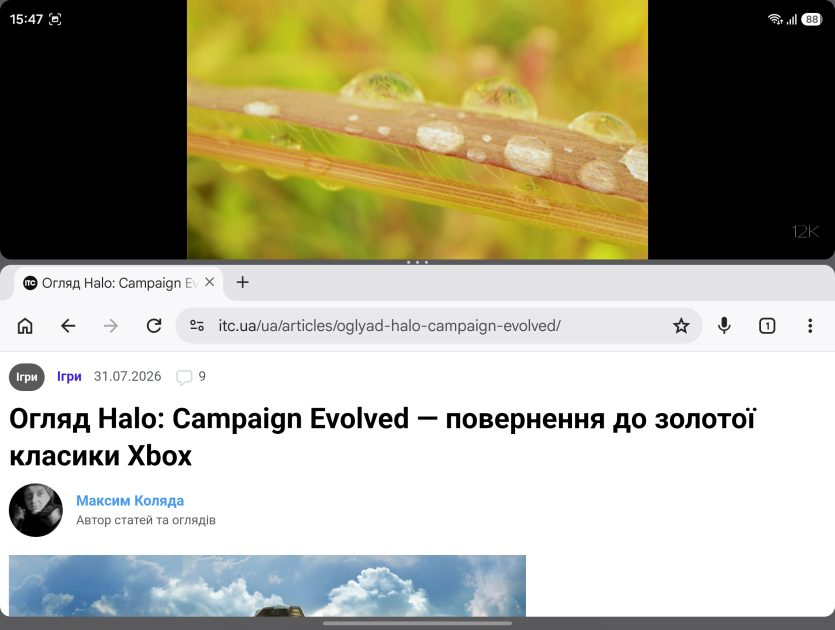Reload the itc.ua page
This screenshot has width=835, height=630.
click(154, 326)
